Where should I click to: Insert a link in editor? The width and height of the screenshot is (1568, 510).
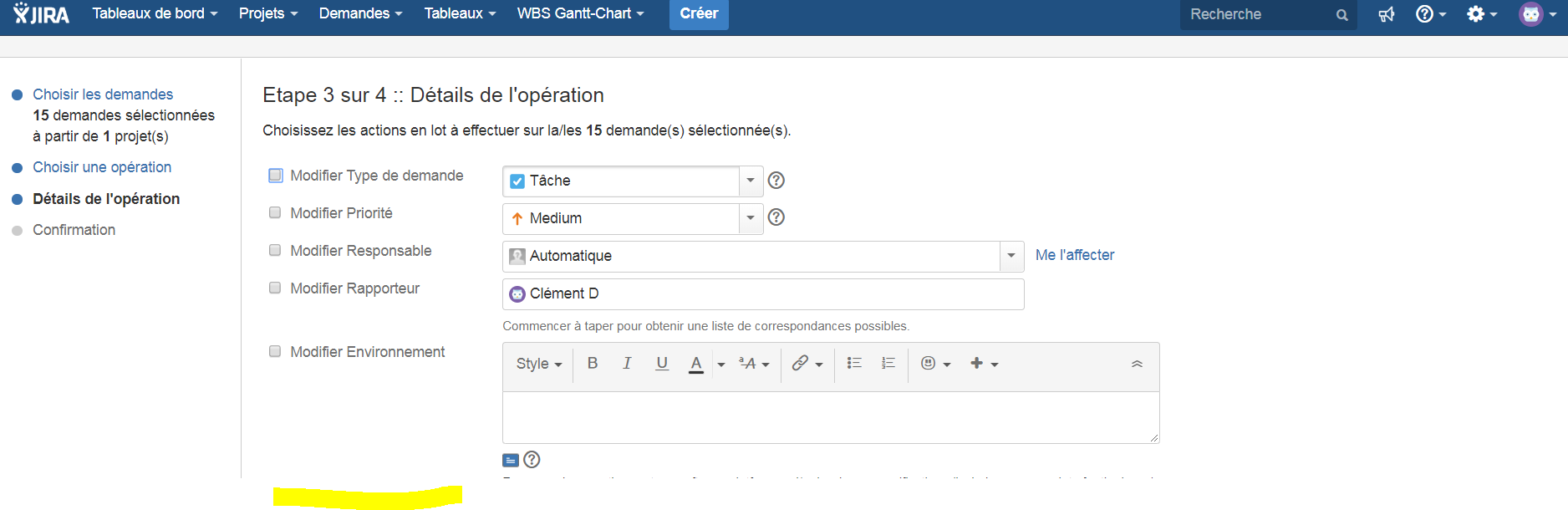click(x=800, y=363)
